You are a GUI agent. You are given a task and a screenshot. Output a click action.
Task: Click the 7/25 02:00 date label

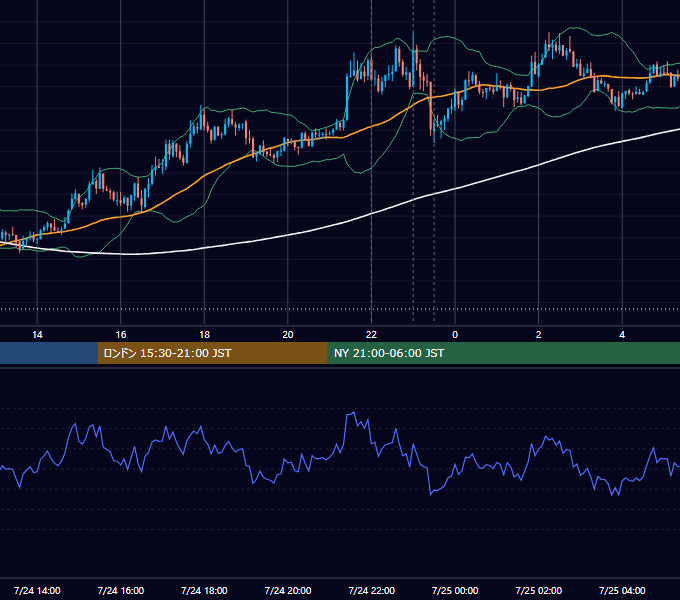coord(539,590)
